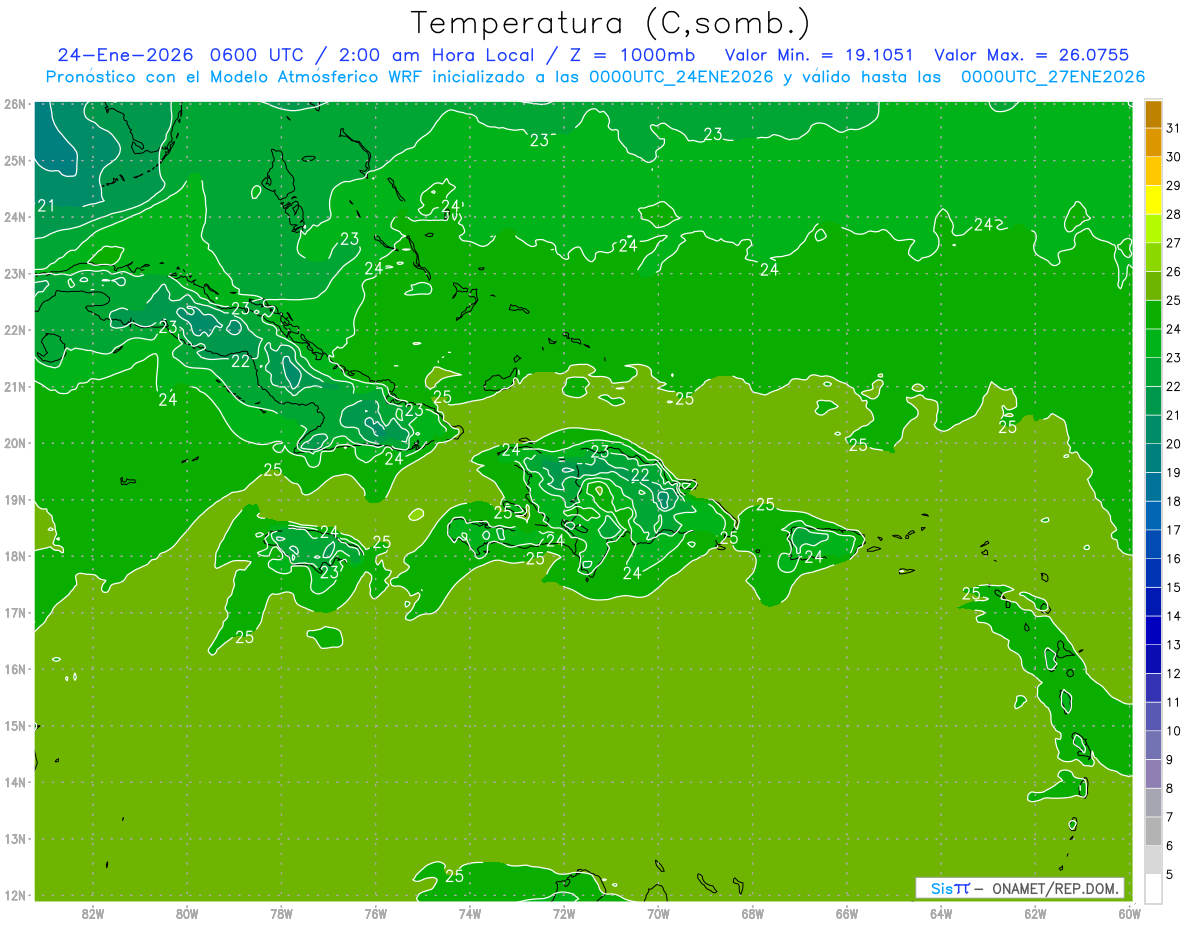Click color scale label '10'
The image size is (1200, 927).
pyautogui.click(x=1174, y=731)
